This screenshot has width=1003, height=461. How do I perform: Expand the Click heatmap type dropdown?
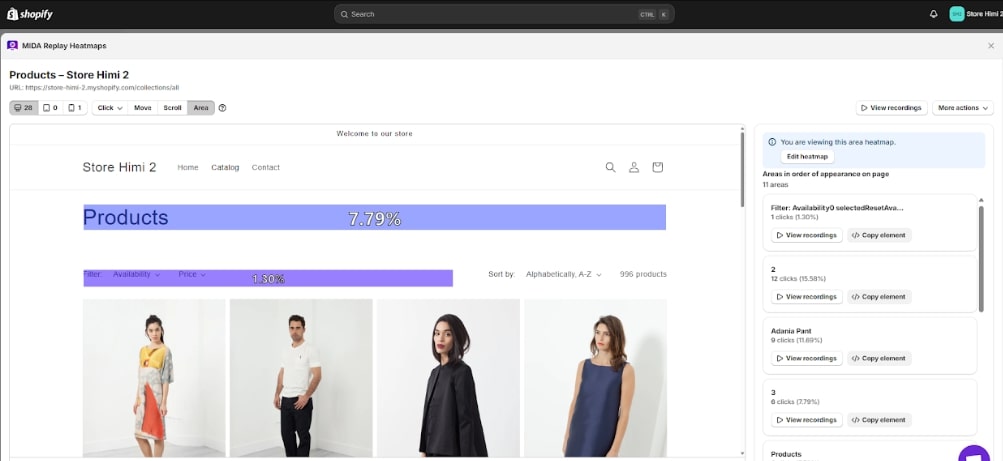click(x=110, y=108)
